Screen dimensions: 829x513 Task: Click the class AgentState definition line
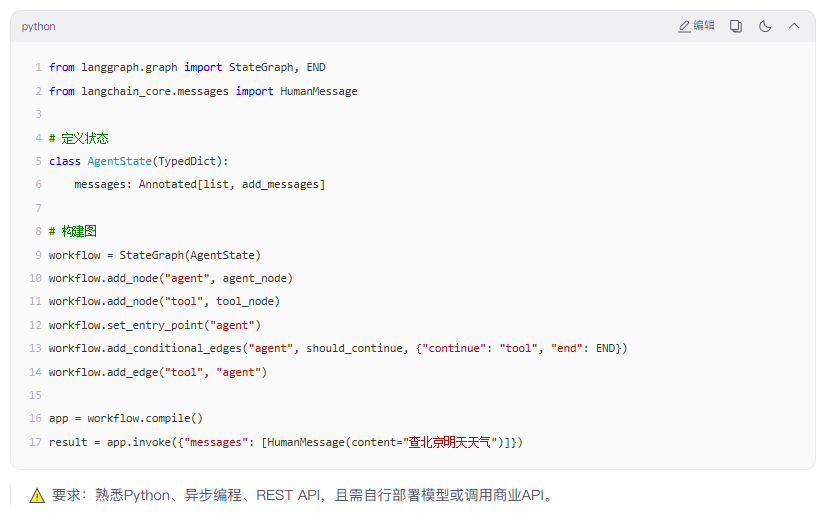click(139, 161)
